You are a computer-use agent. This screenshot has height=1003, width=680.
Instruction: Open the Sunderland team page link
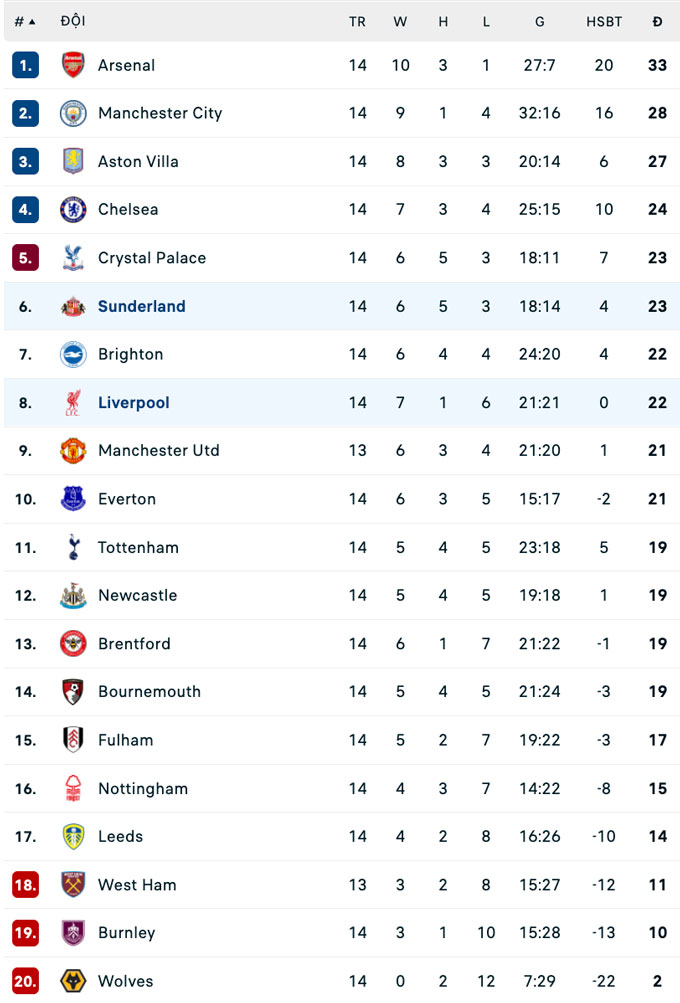tap(141, 306)
